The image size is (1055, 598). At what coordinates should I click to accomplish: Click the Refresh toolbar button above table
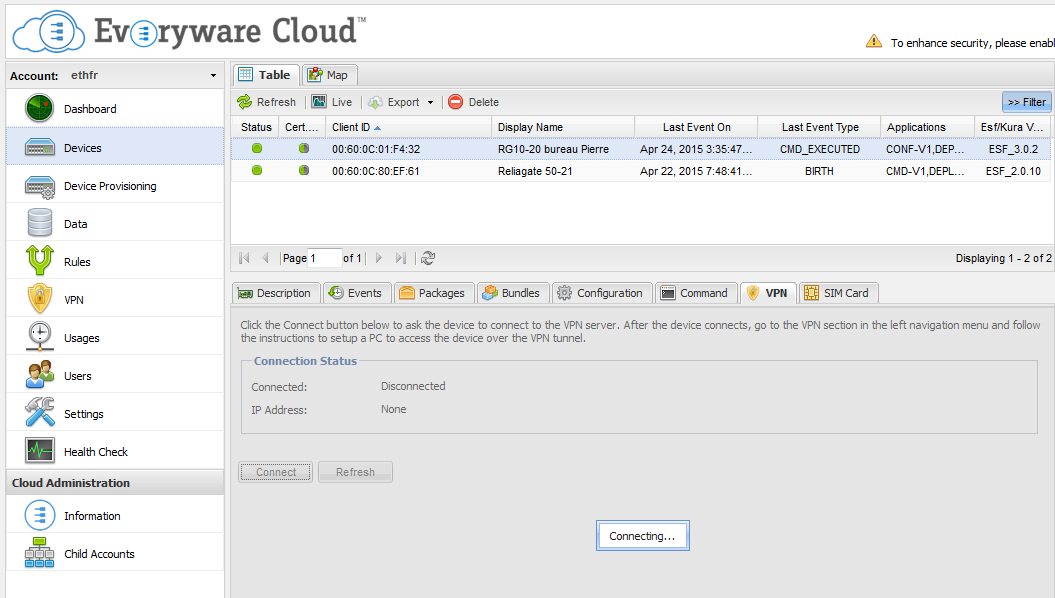click(266, 102)
